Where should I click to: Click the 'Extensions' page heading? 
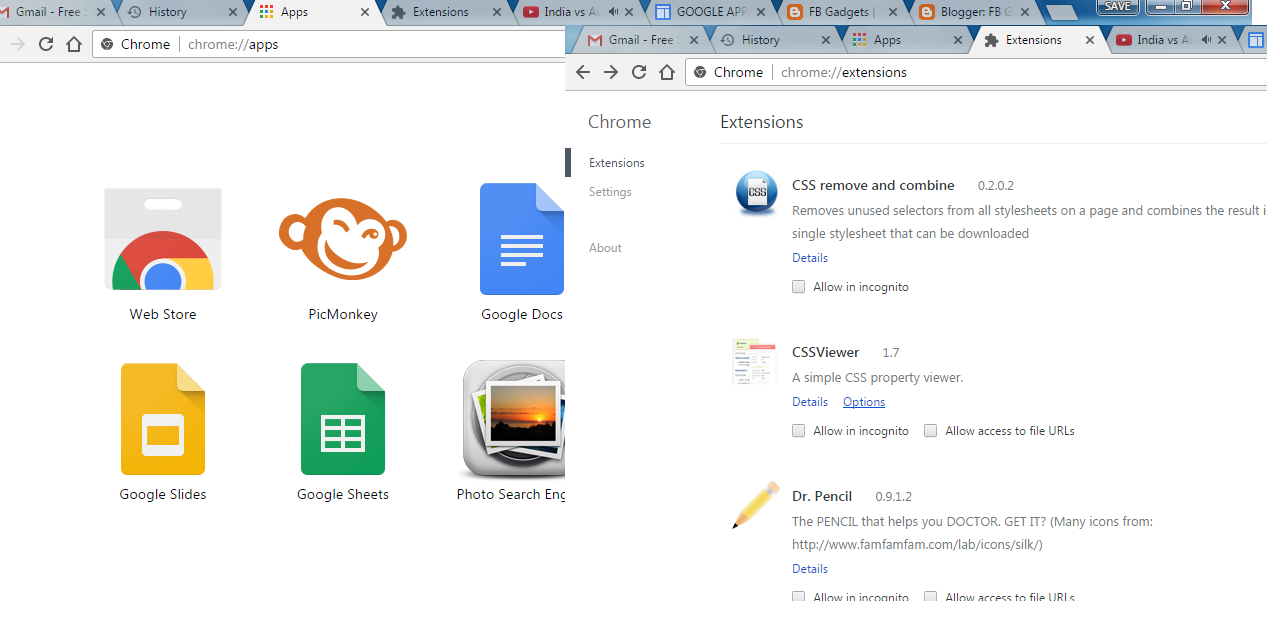(762, 122)
